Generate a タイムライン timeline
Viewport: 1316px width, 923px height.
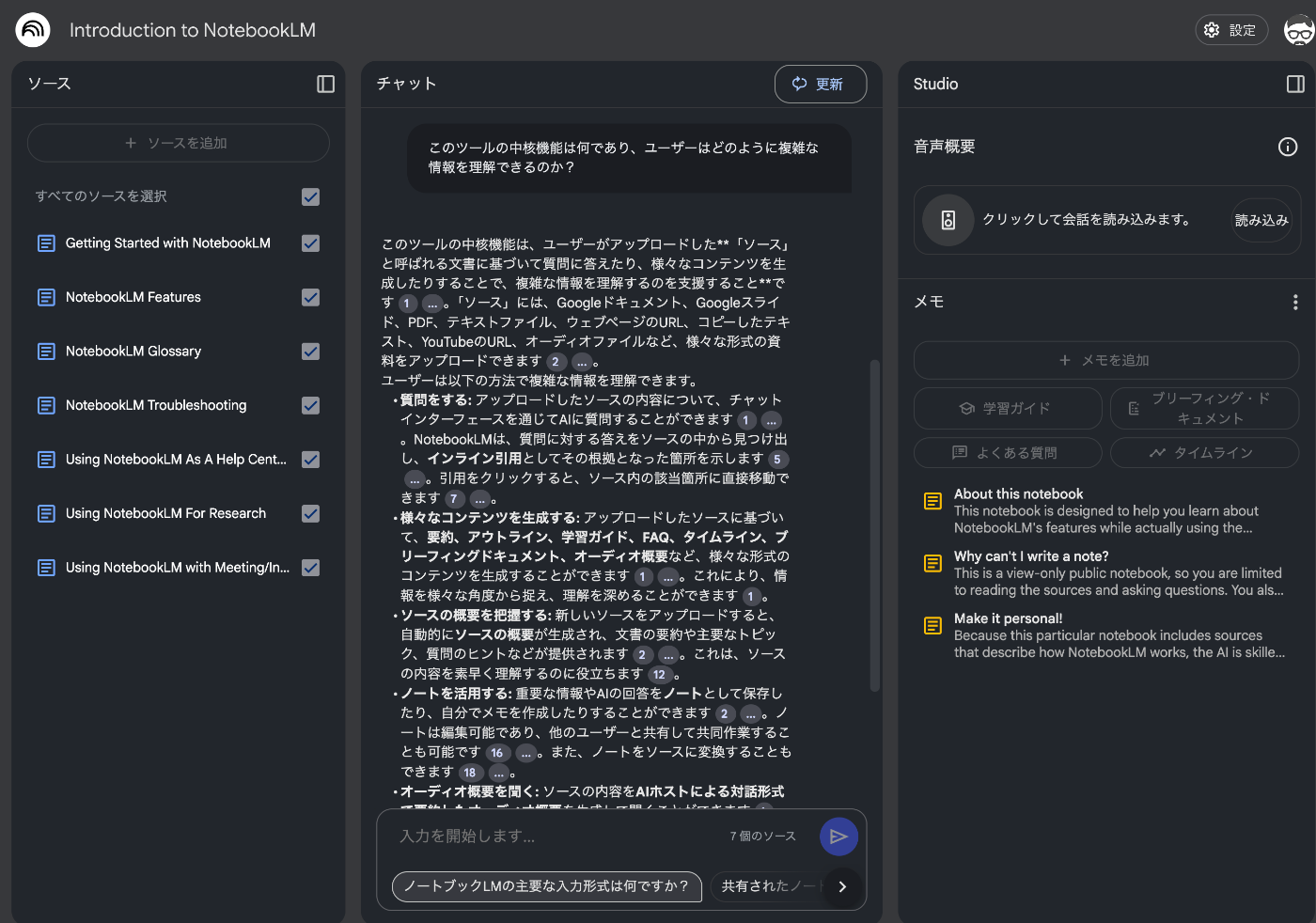coord(1205,453)
